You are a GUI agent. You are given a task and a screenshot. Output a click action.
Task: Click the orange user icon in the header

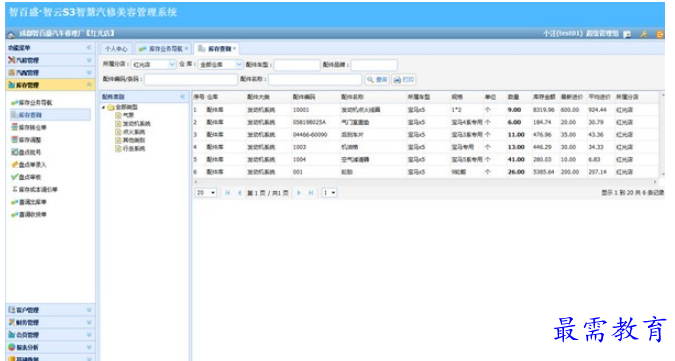(644, 34)
